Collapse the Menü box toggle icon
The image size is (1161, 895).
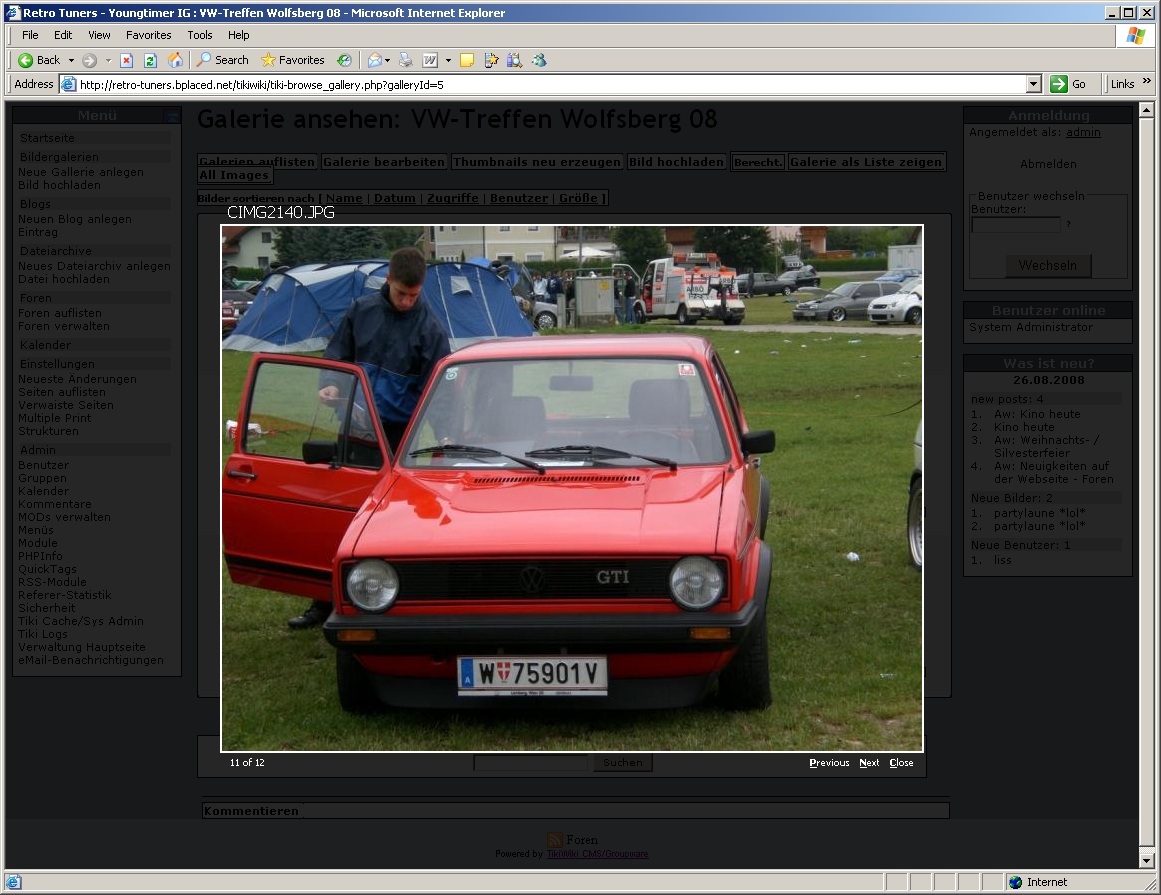(x=171, y=115)
